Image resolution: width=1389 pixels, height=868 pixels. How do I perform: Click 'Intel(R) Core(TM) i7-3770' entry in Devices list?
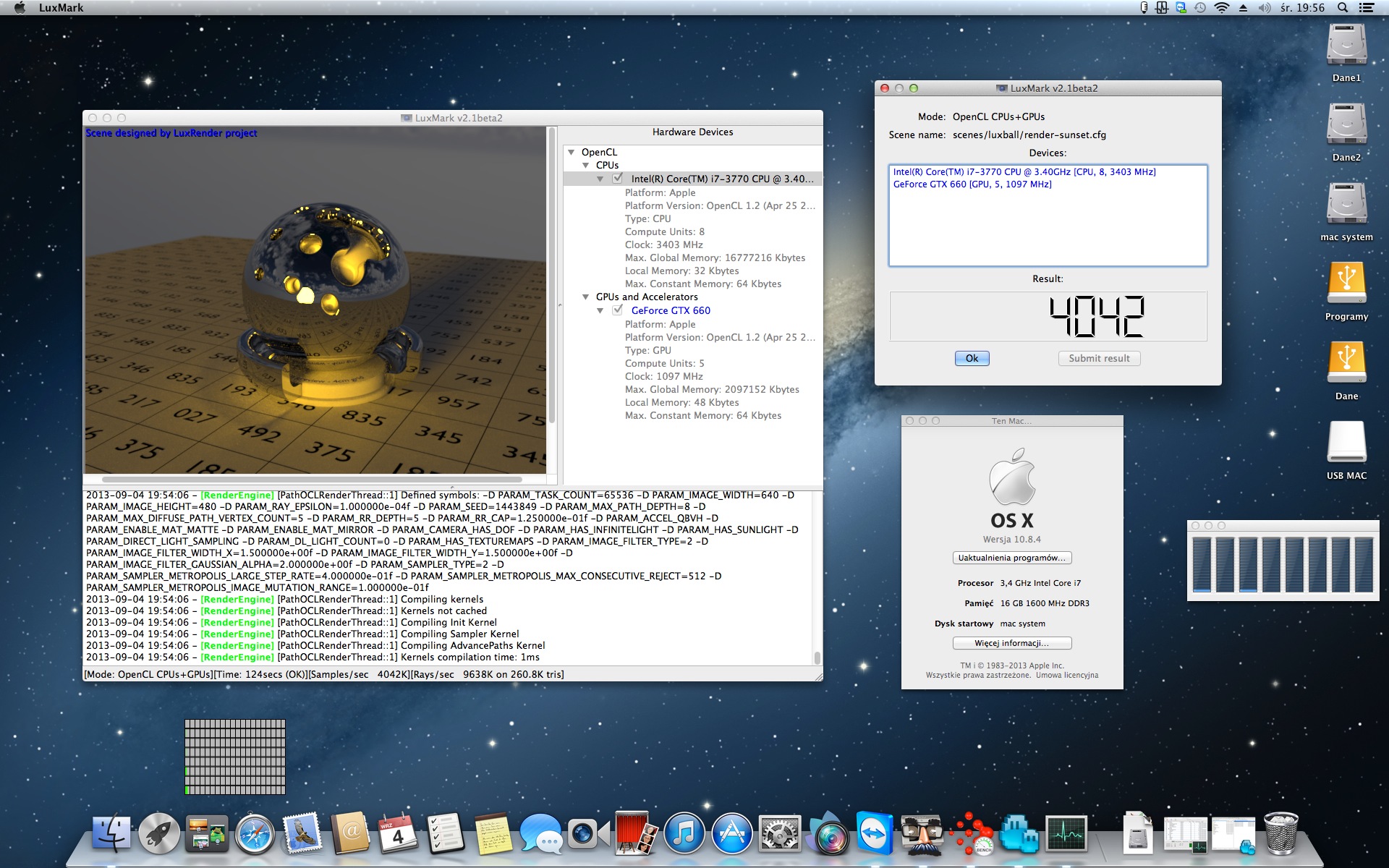point(1024,171)
